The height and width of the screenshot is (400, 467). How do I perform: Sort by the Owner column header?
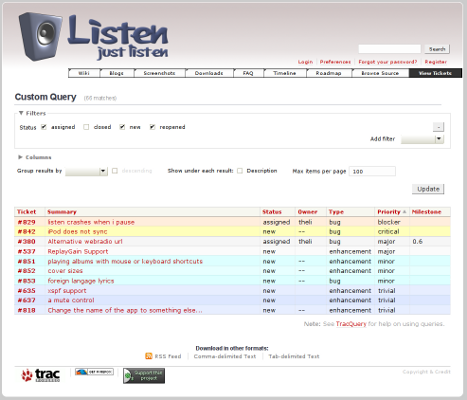point(307,212)
